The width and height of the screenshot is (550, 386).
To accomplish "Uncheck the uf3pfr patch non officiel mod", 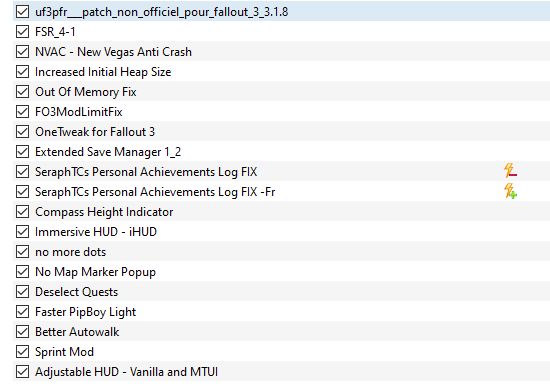I will tap(22, 11).
